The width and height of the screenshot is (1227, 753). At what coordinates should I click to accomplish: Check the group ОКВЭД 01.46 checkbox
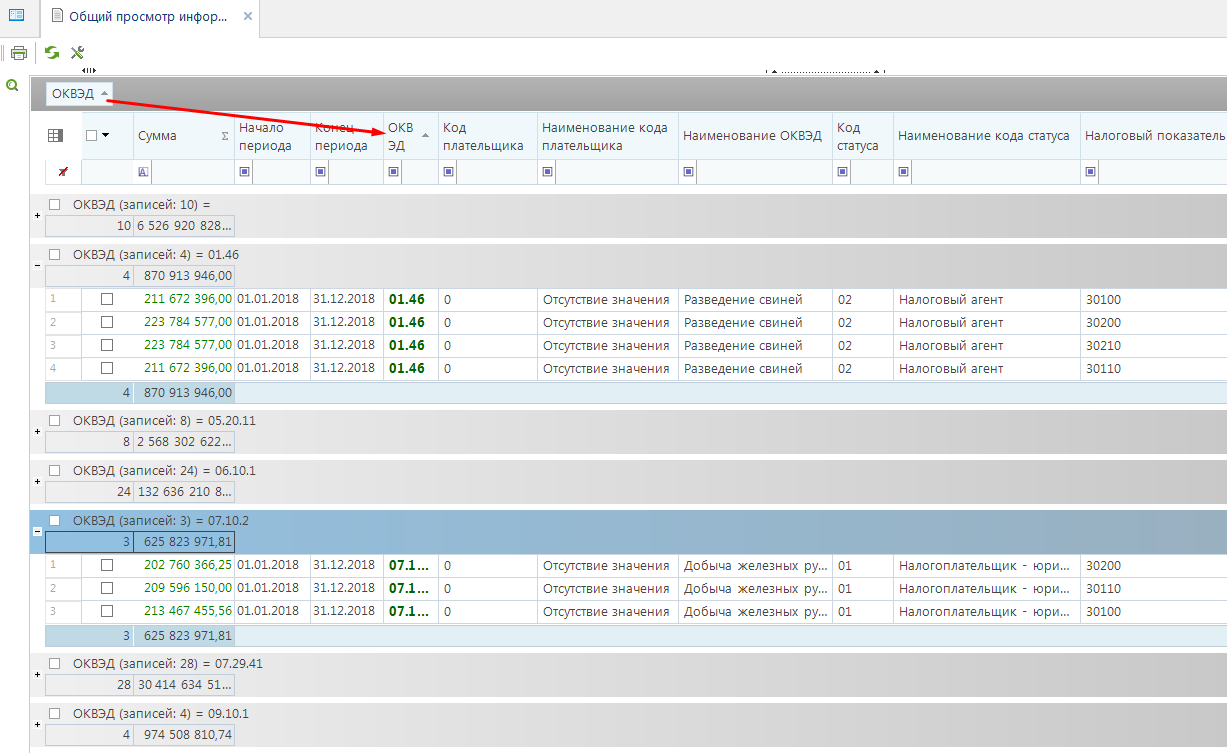[x=55, y=254]
